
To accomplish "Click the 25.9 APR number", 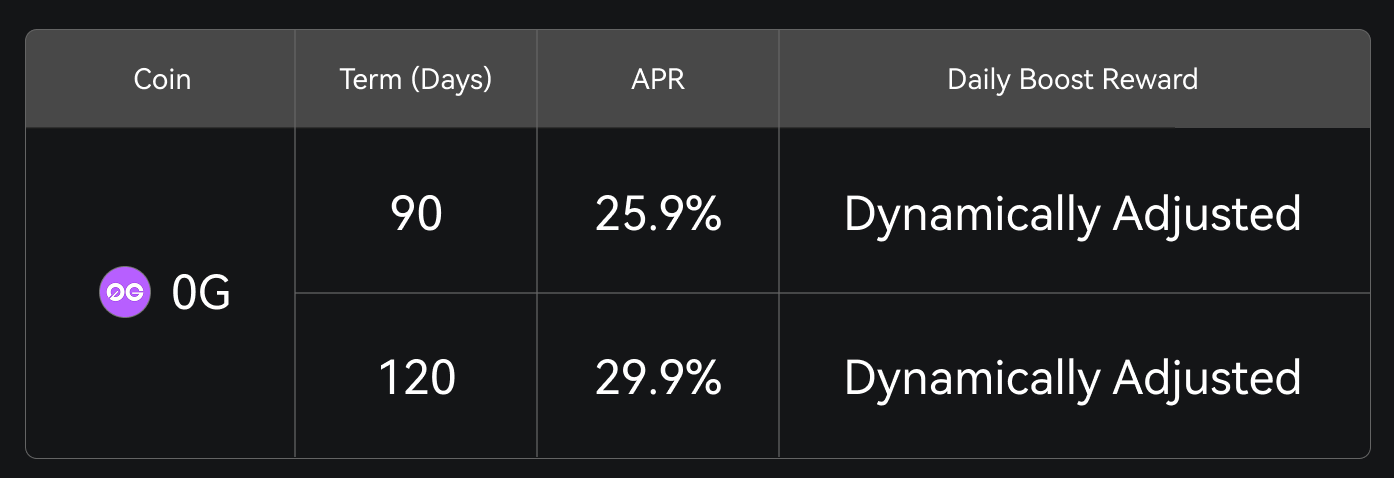I will click(x=641, y=214).
